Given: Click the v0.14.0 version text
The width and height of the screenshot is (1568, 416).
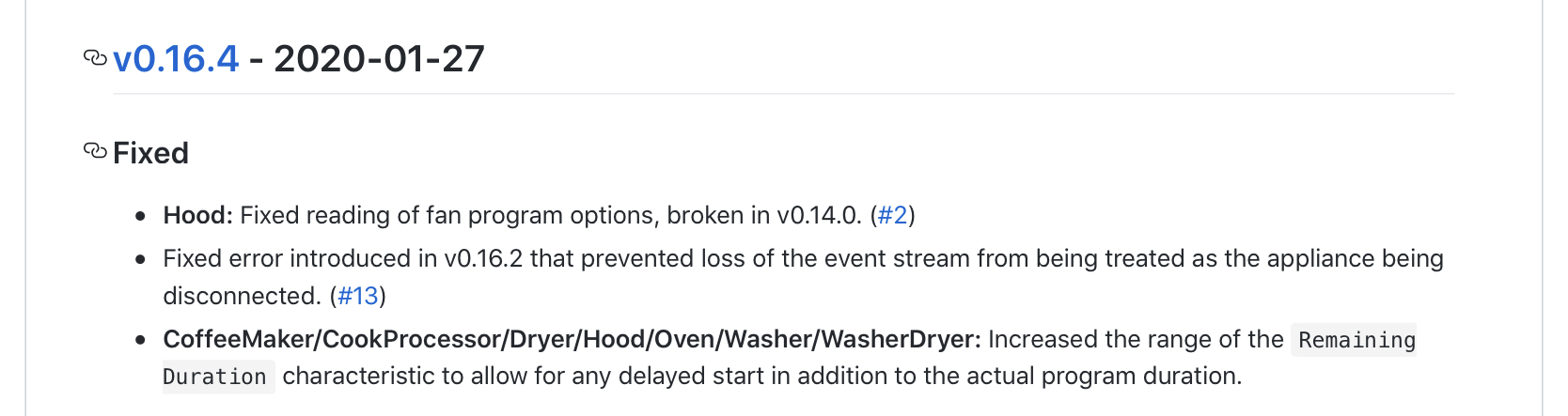Looking at the screenshot, I should (x=818, y=215).
